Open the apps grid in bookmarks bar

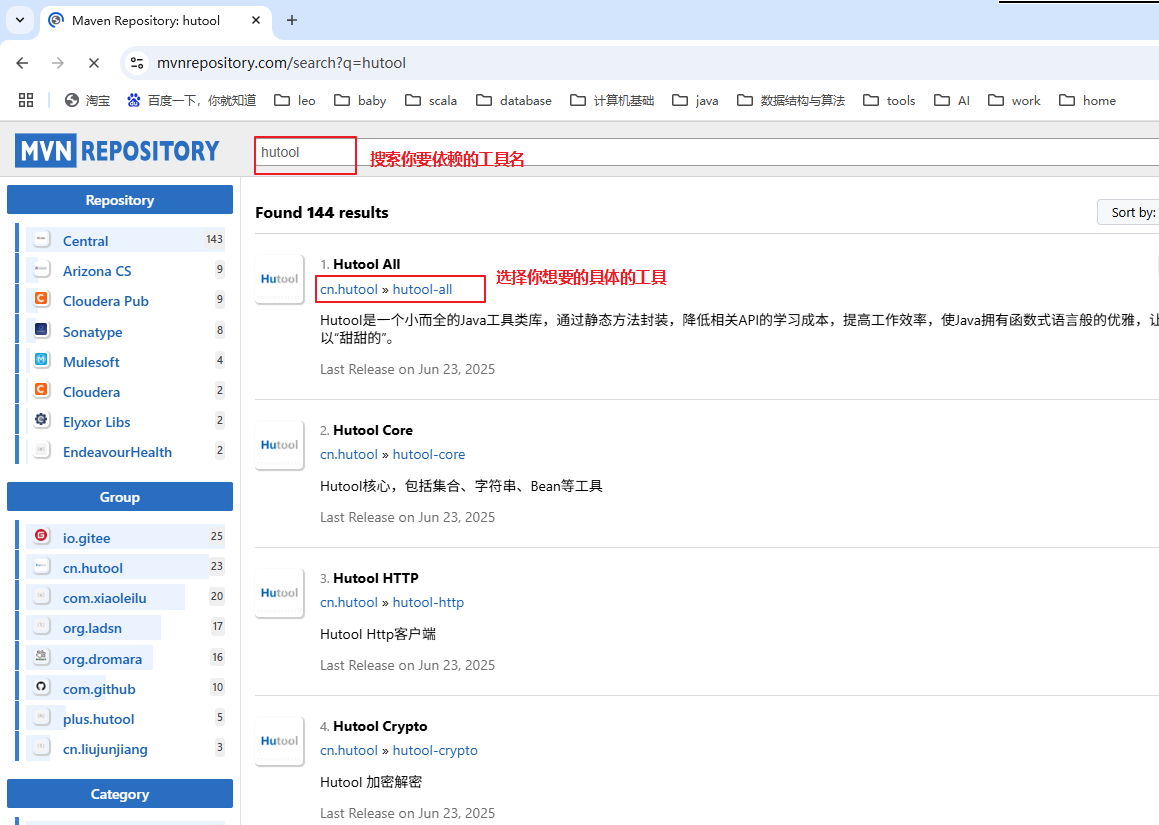(x=26, y=101)
